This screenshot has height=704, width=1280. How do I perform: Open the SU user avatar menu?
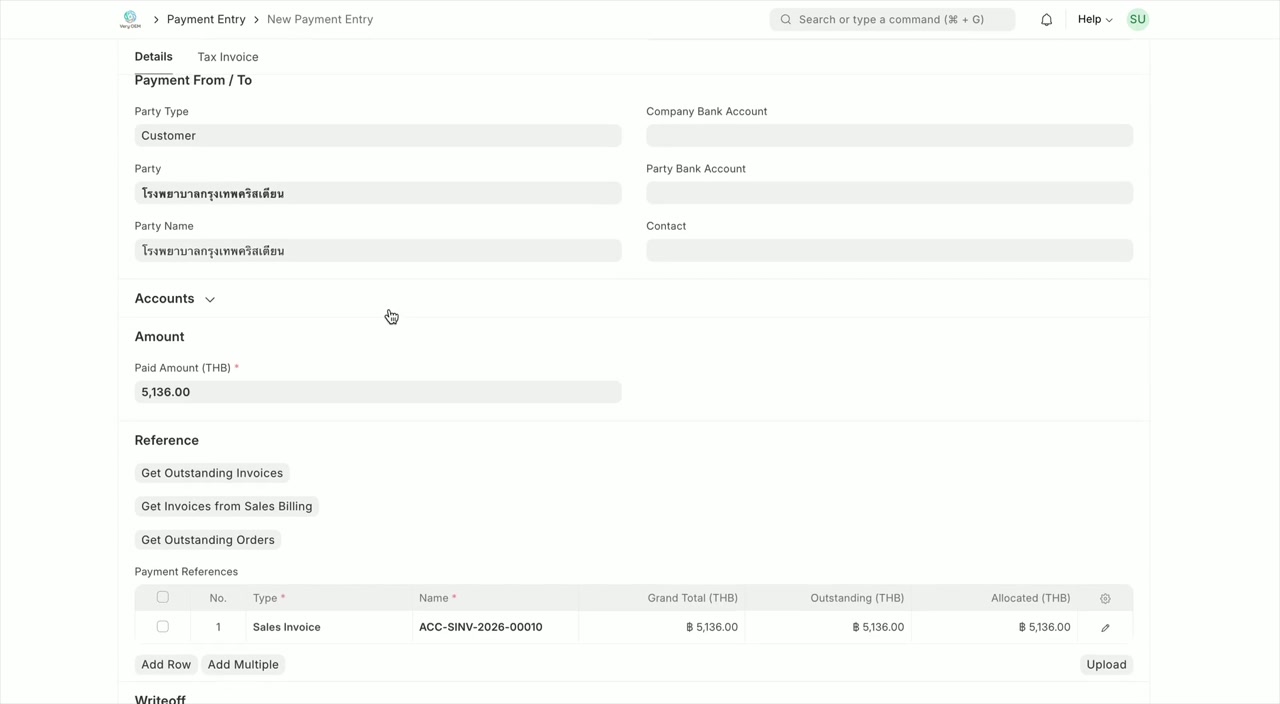1137,19
